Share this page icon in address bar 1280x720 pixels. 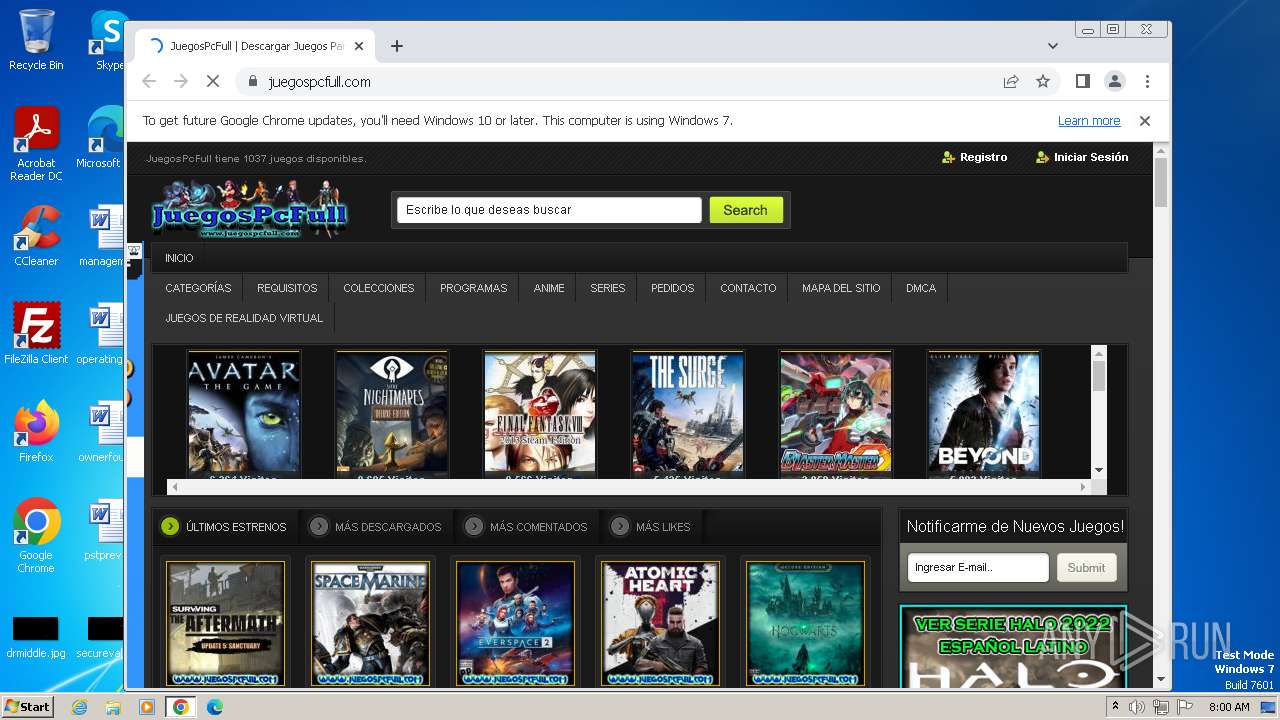(x=1011, y=82)
